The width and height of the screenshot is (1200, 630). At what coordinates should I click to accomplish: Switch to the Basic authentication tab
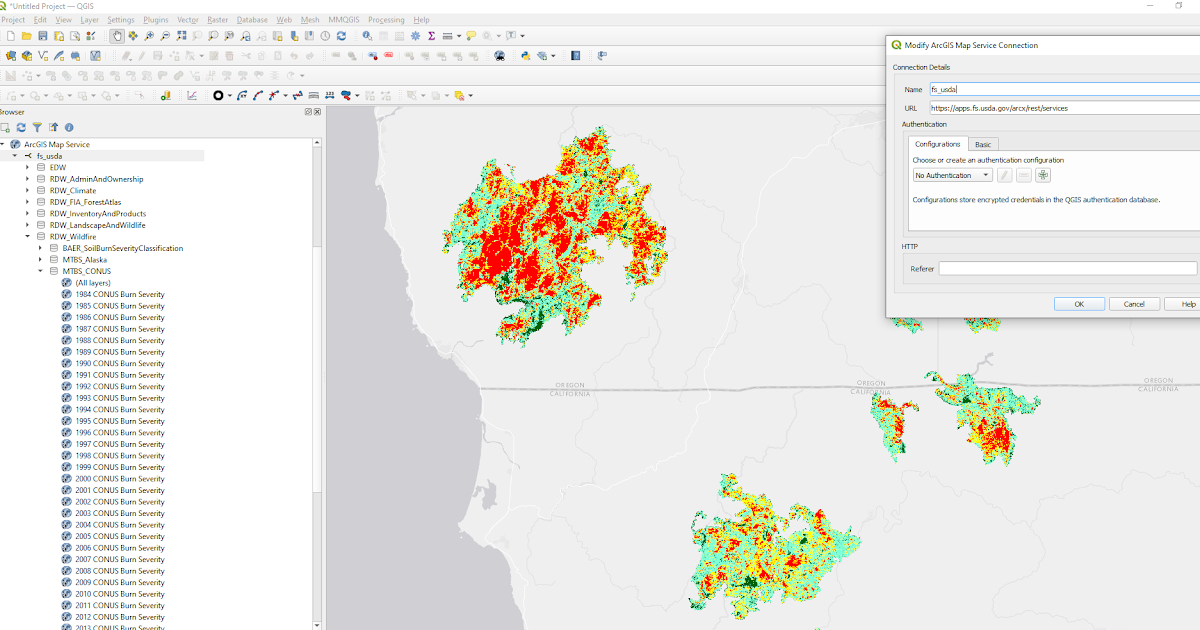point(984,144)
